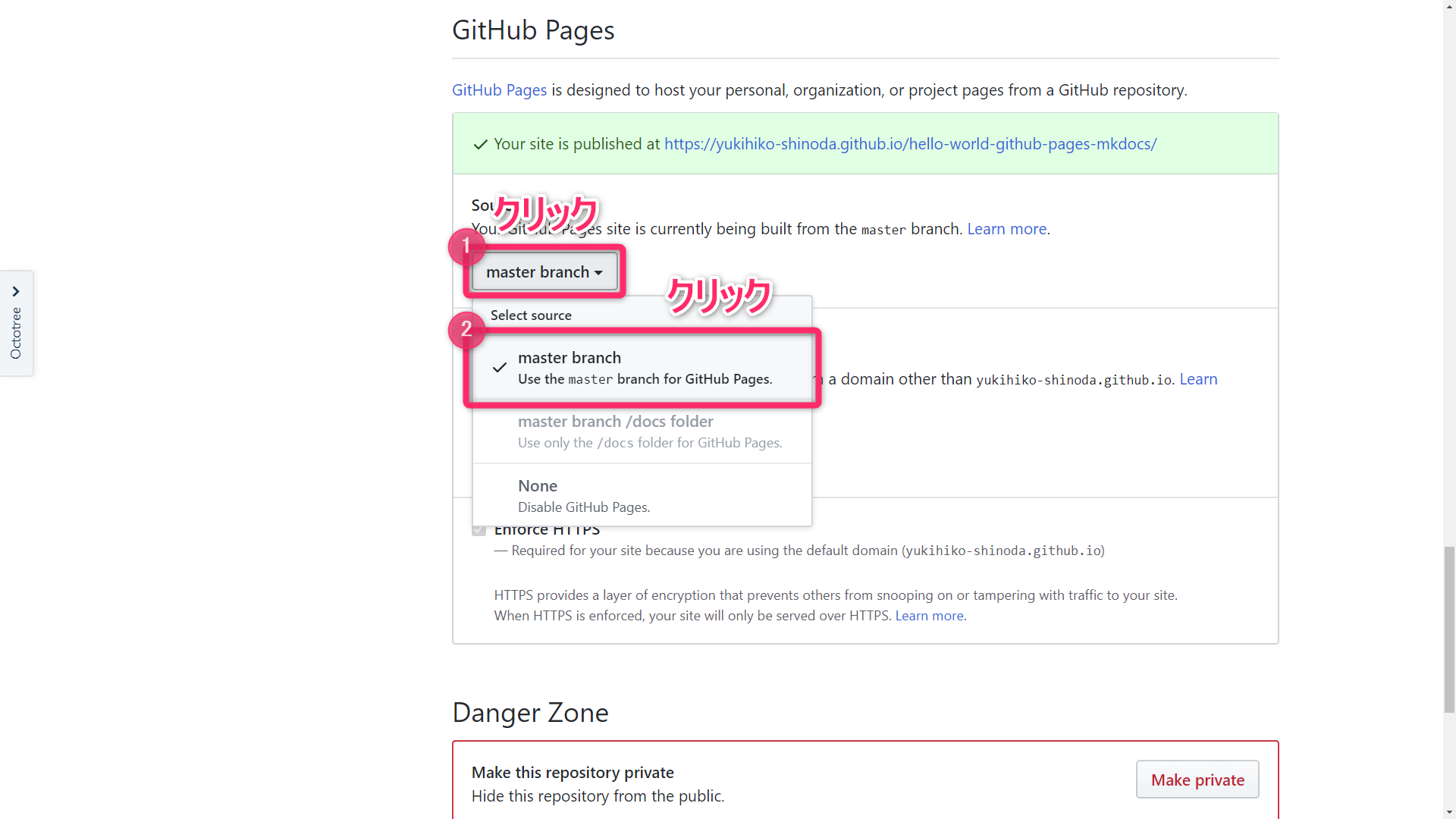Click the GitHub Pages link
Screen dimensions: 1456x819
point(500,89)
